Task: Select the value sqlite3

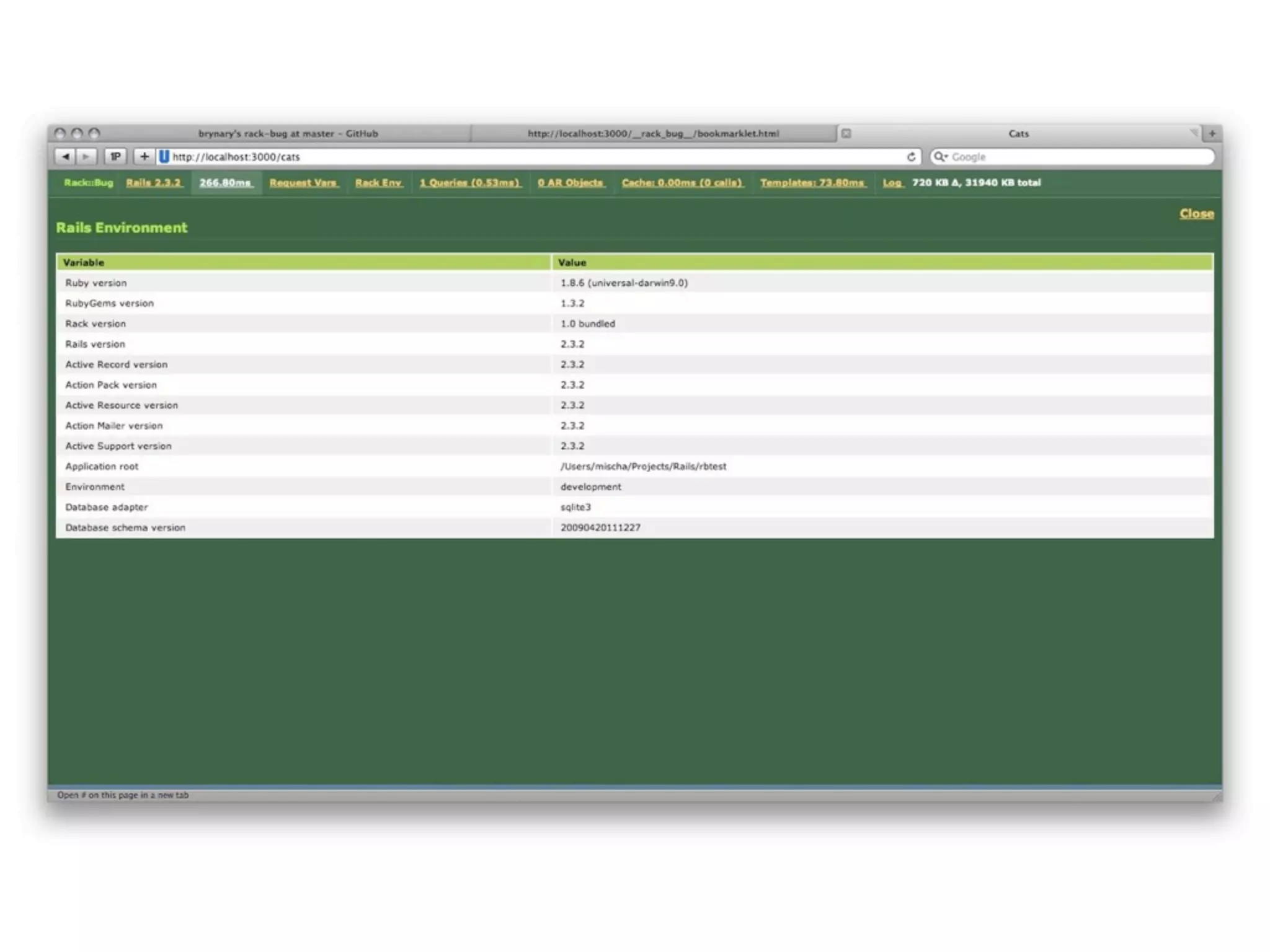Action: pyautogui.click(x=575, y=507)
